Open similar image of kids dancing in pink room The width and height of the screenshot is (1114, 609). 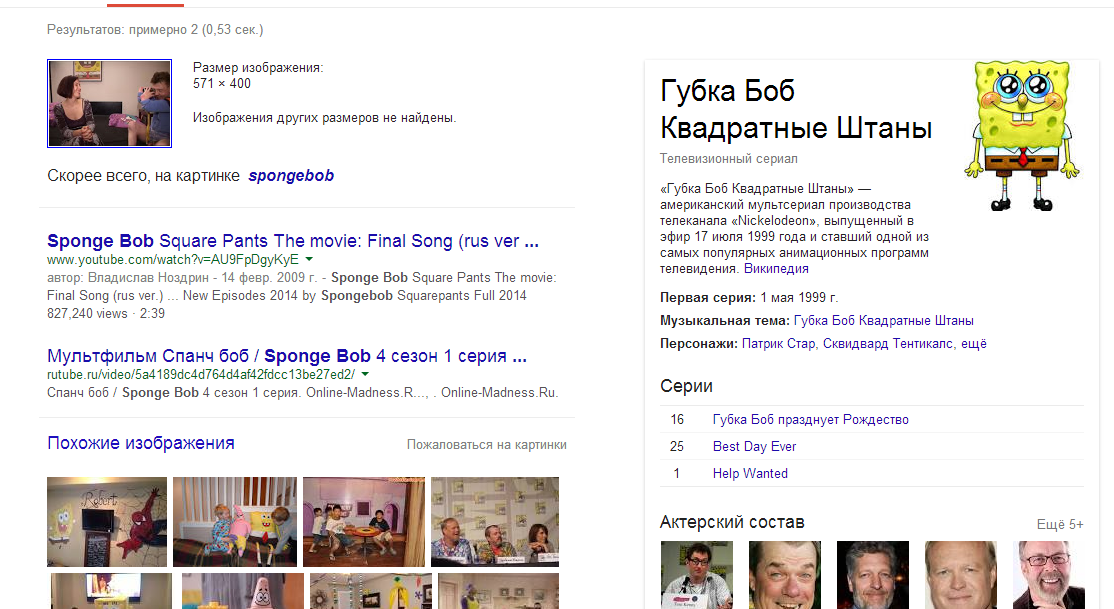364,522
